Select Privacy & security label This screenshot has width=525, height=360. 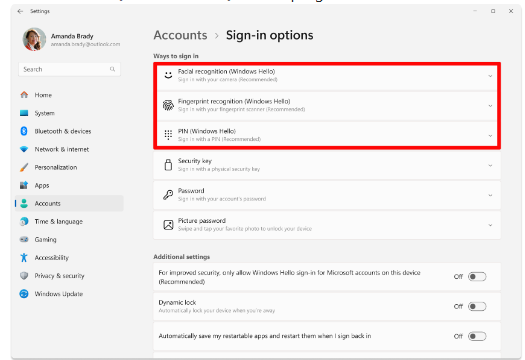tap(60, 276)
